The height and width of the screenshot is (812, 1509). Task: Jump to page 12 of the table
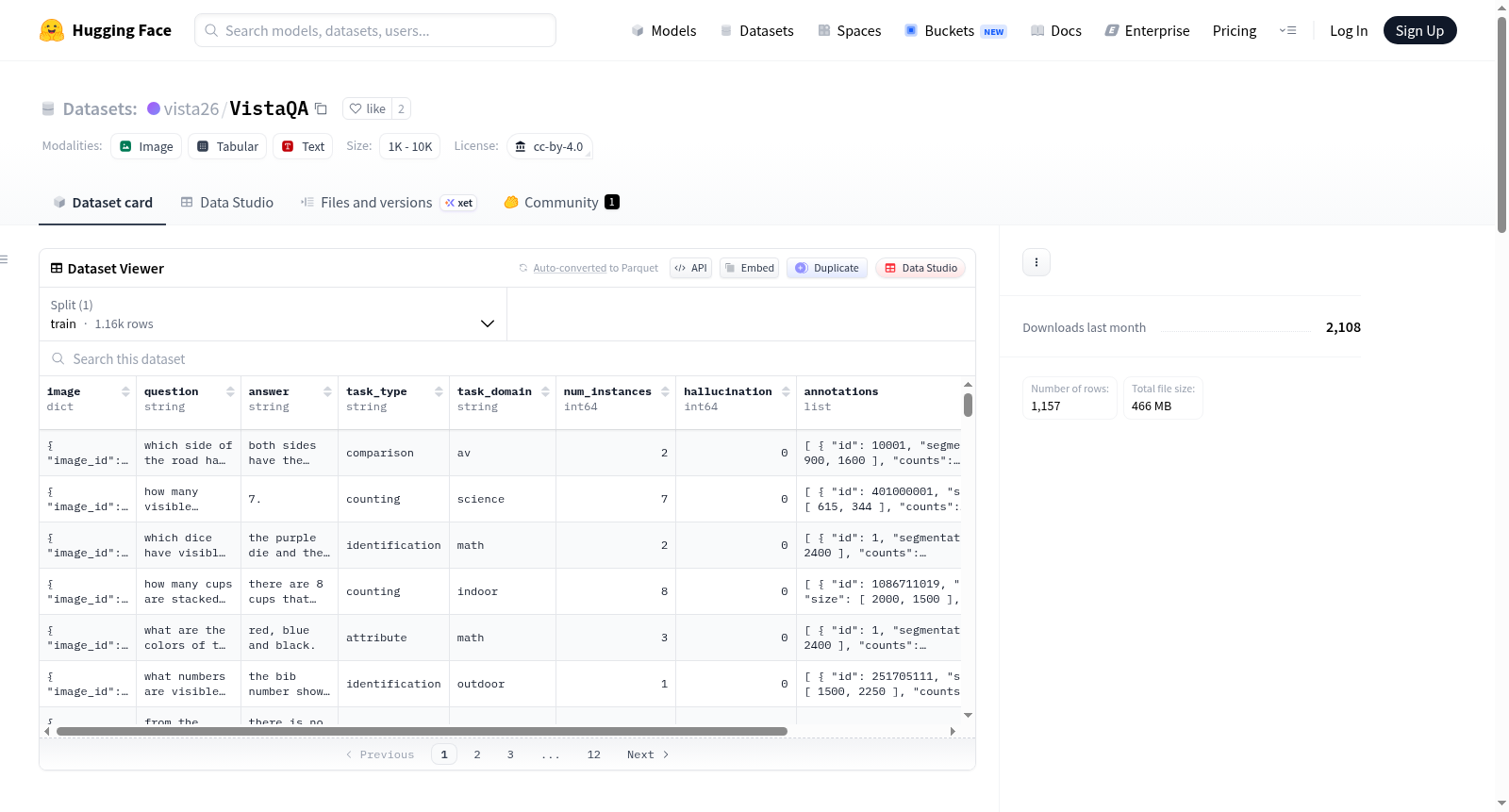(x=593, y=754)
